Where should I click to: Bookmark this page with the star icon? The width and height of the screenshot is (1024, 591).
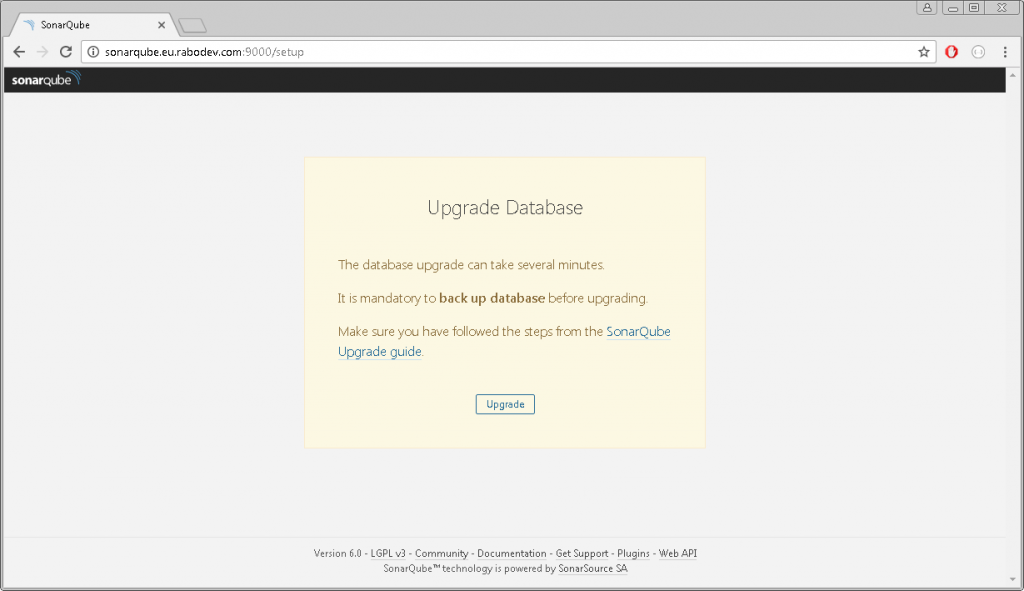(x=923, y=52)
